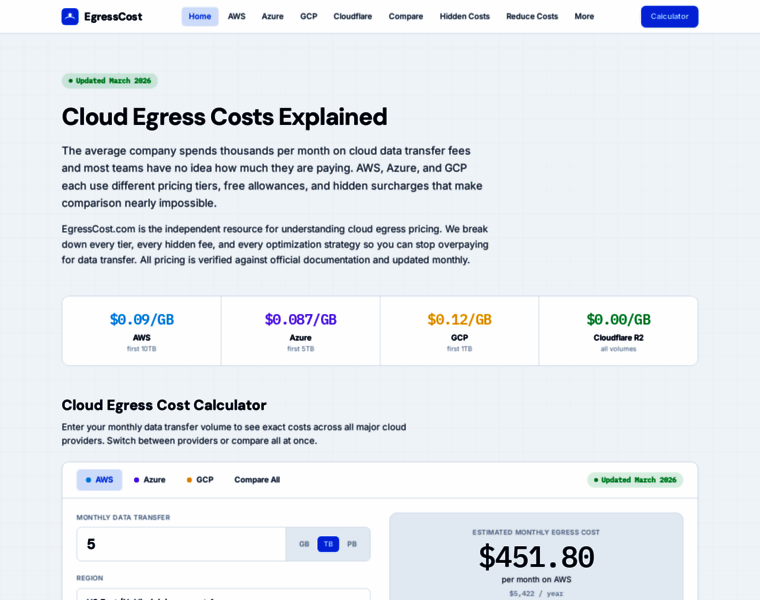The height and width of the screenshot is (600, 760).
Task: Switch calculator to Compare All tab
Action: 257,480
